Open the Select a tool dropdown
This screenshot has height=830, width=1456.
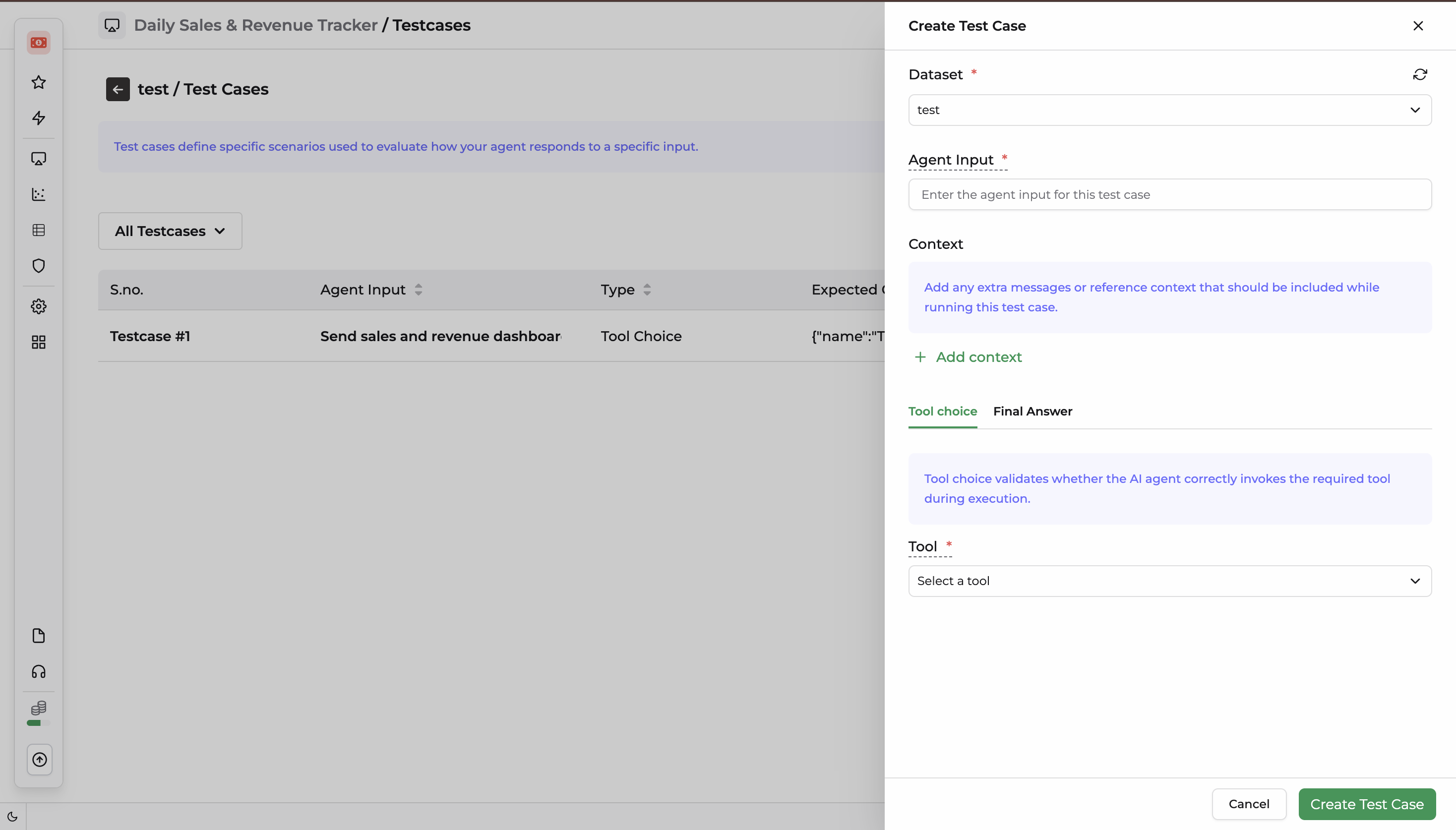pyautogui.click(x=1170, y=581)
